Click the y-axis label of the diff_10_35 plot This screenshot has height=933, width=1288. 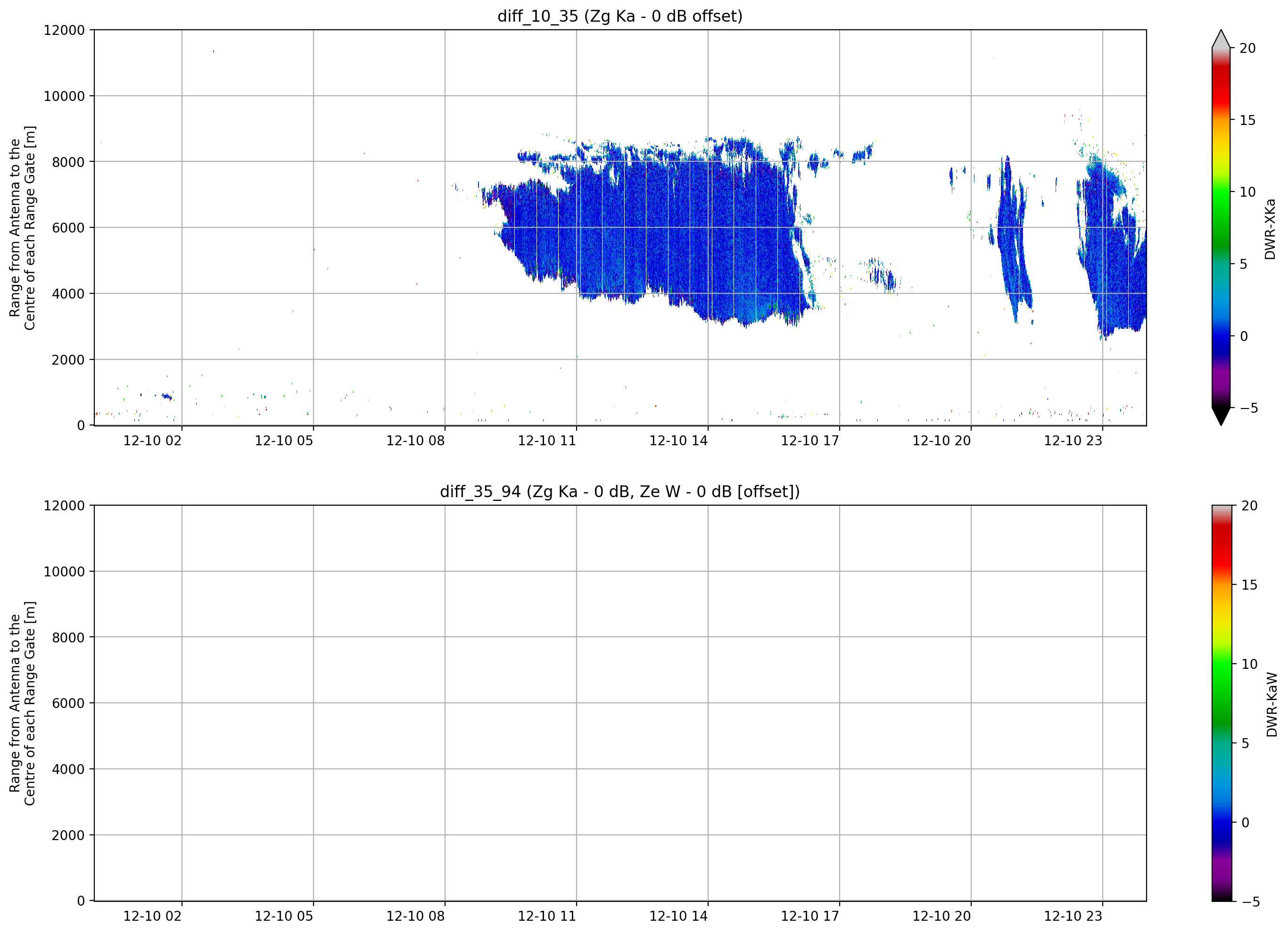pyautogui.click(x=22, y=228)
